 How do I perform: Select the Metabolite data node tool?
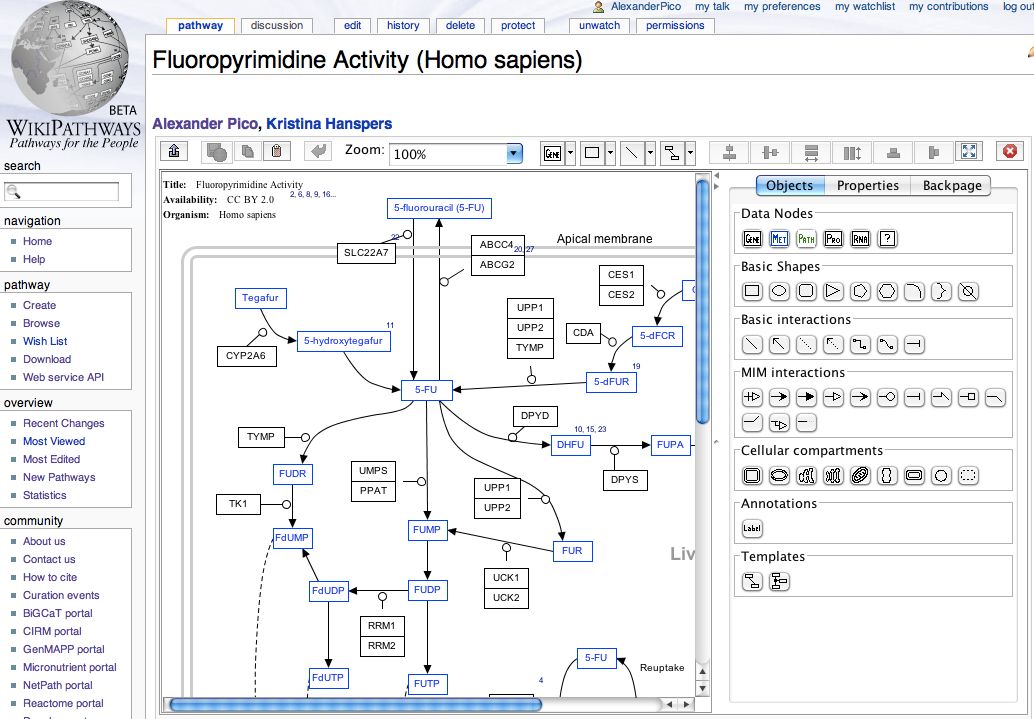(x=778, y=238)
